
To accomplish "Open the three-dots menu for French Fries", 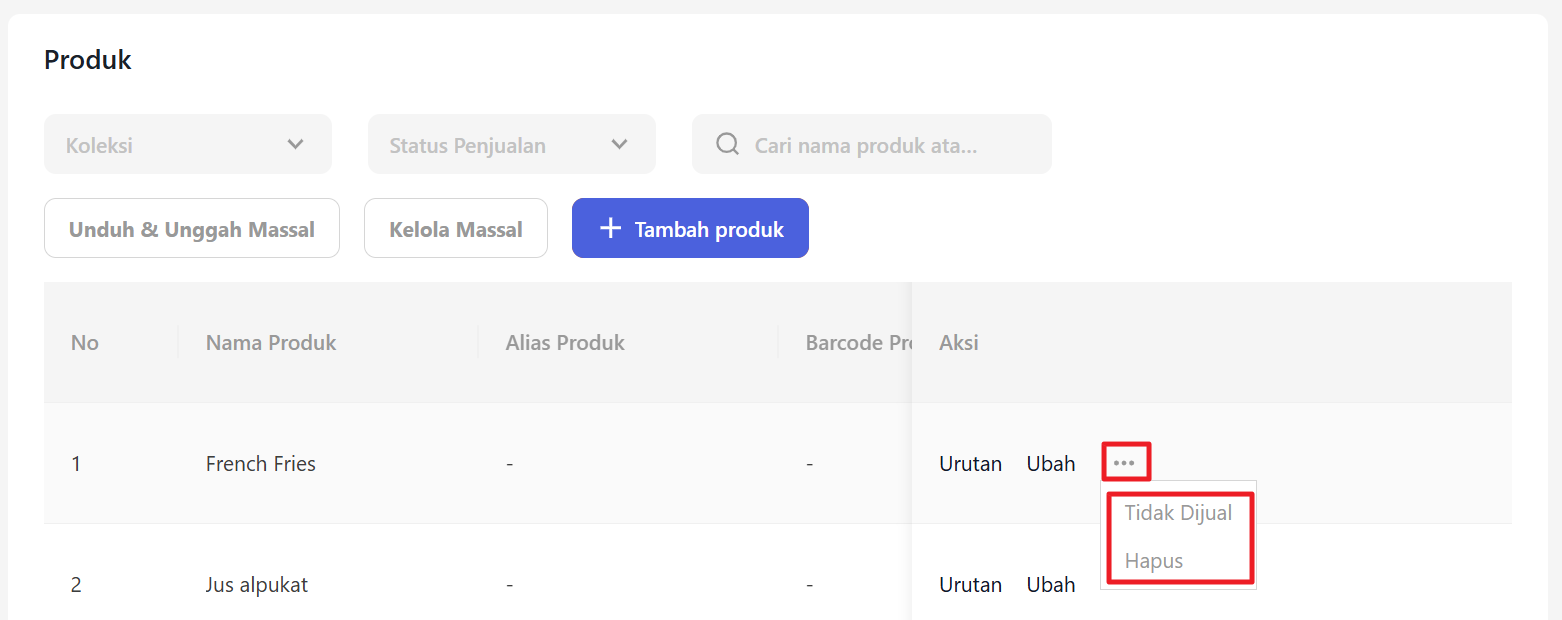I will point(1125,463).
